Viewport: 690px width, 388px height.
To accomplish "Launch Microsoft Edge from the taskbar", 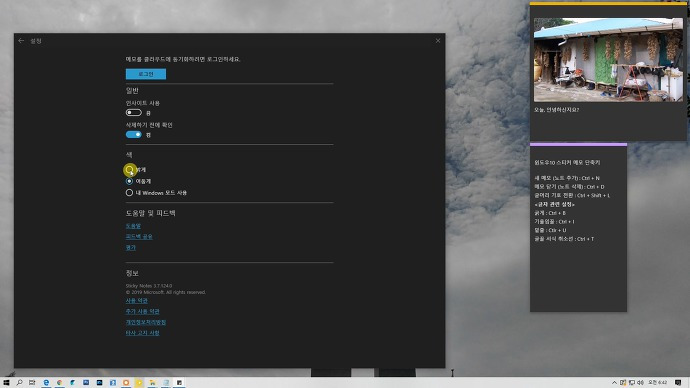I will (x=46, y=383).
